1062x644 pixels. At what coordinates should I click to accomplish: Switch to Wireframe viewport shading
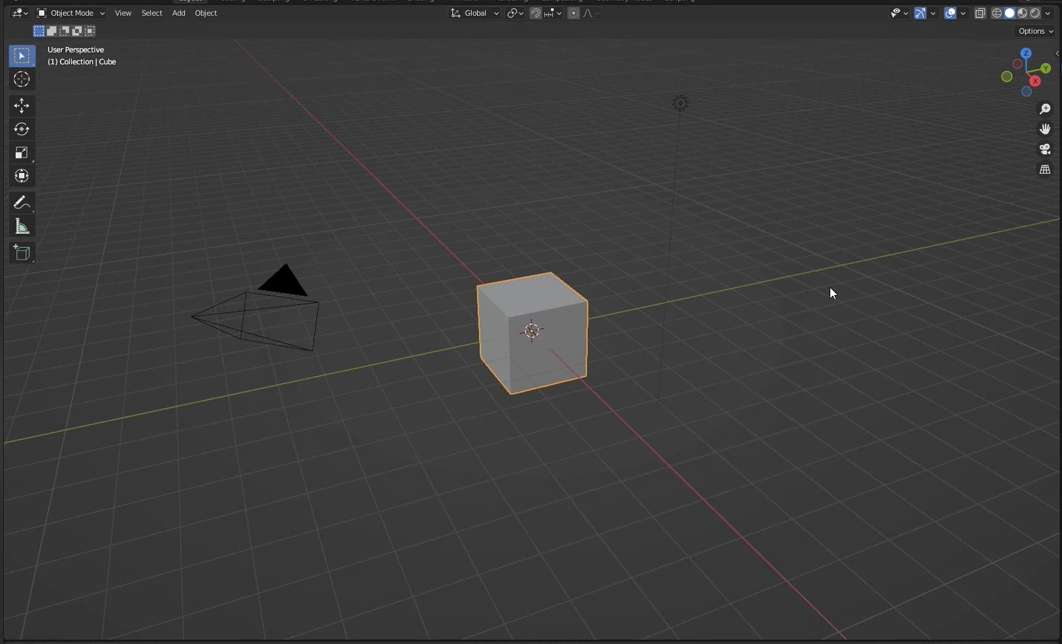996,13
